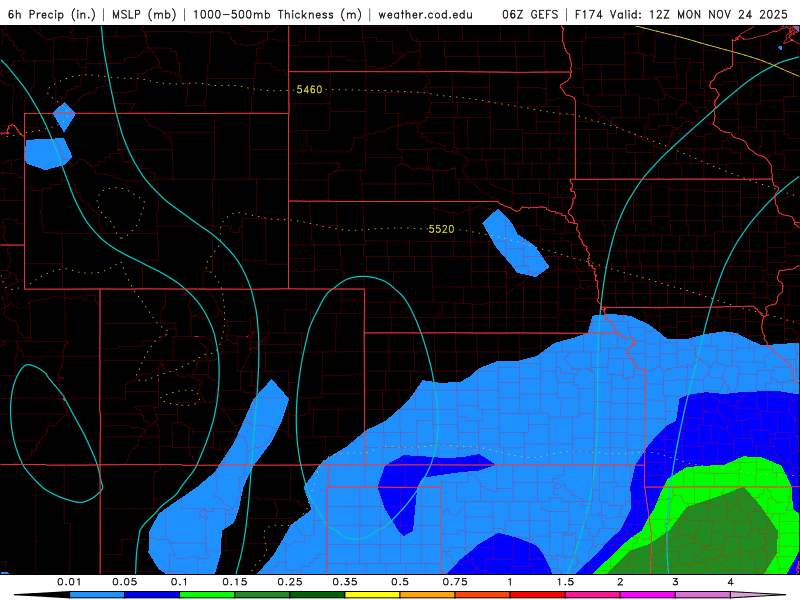Pick the bright green 0.1–0.15 colorbar swatch

click(x=207, y=595)
